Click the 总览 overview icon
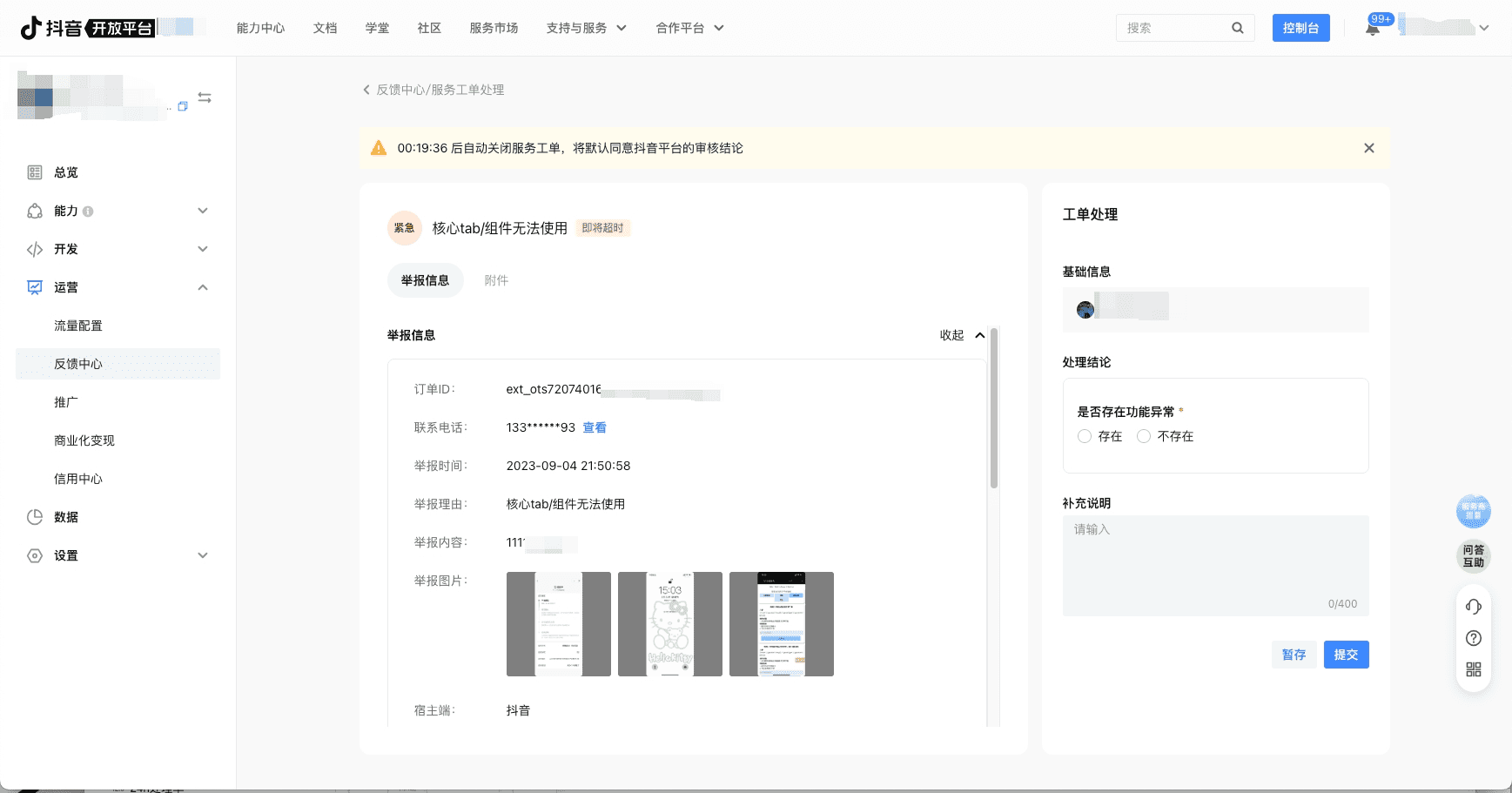1512x793 pixels. 35,172
